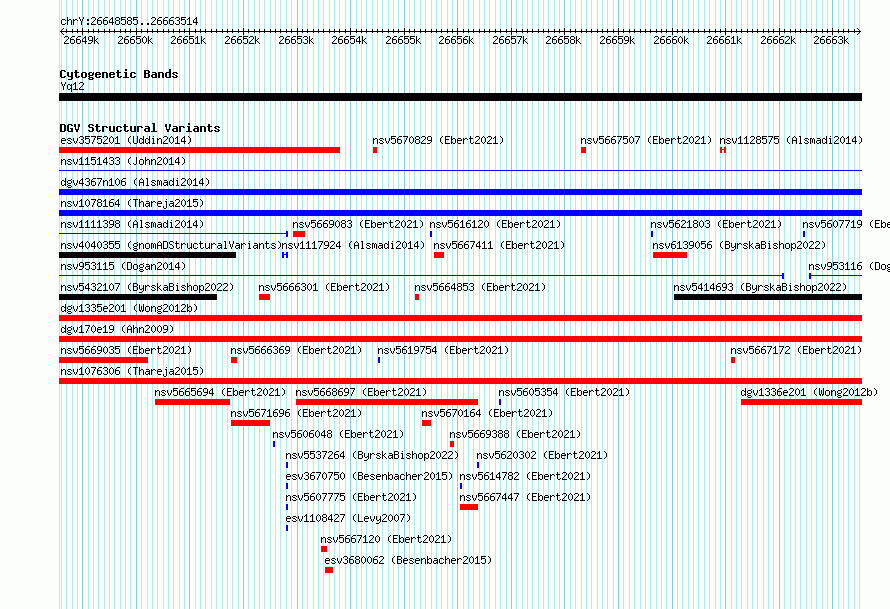Select dgv1336e201 (Wong2012b) label

point(809,392)
